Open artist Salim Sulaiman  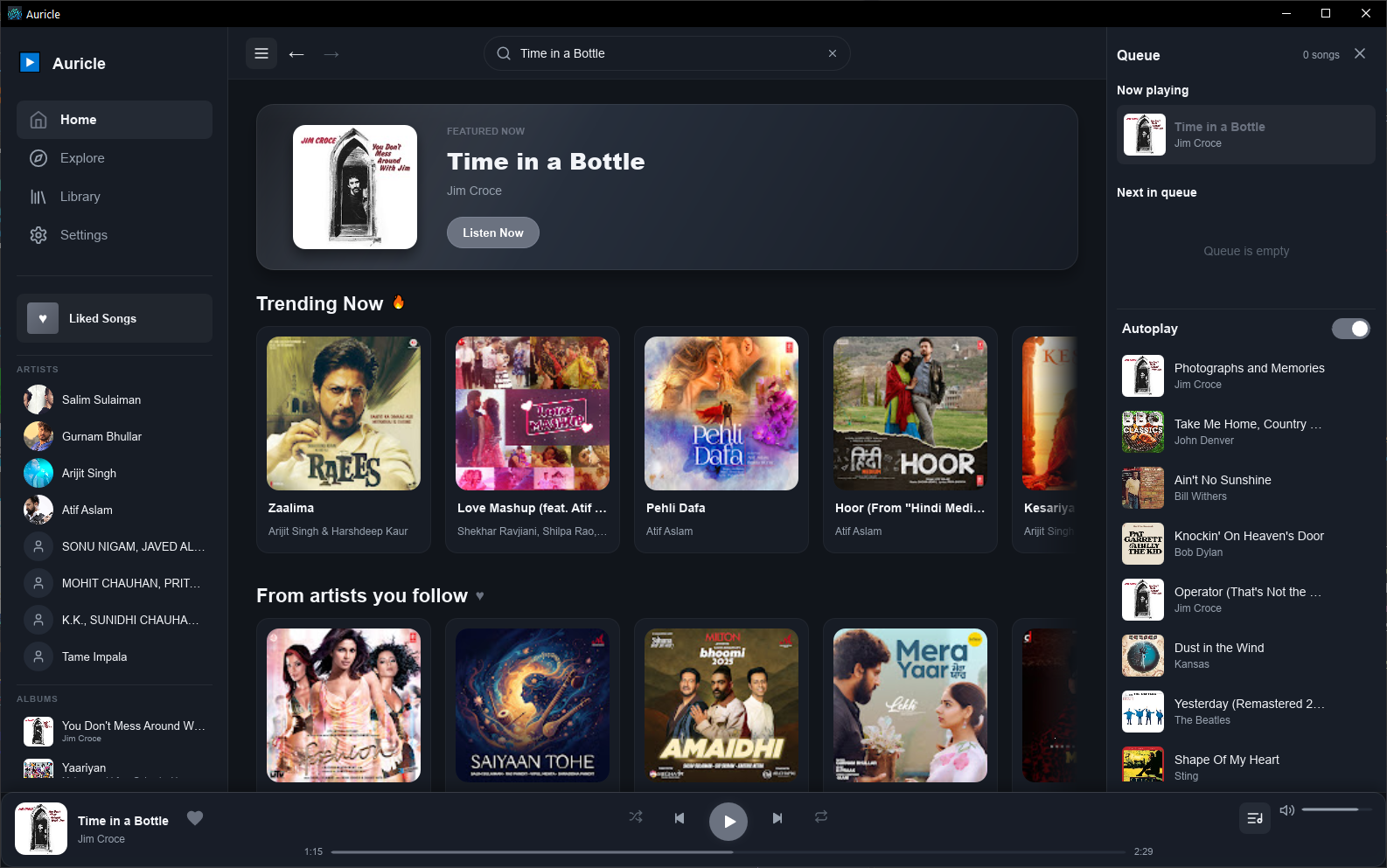pyautogui.click(x=115, y=399)
